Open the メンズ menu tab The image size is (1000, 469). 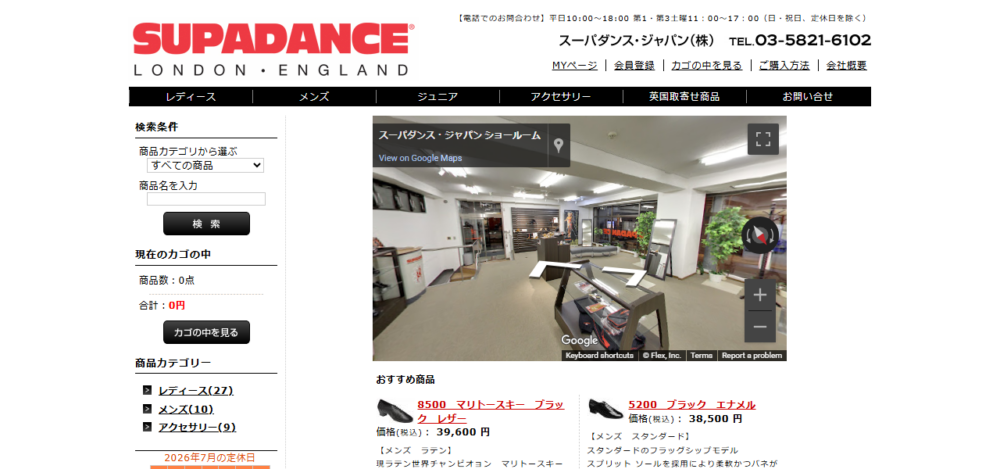pos(314,97)
